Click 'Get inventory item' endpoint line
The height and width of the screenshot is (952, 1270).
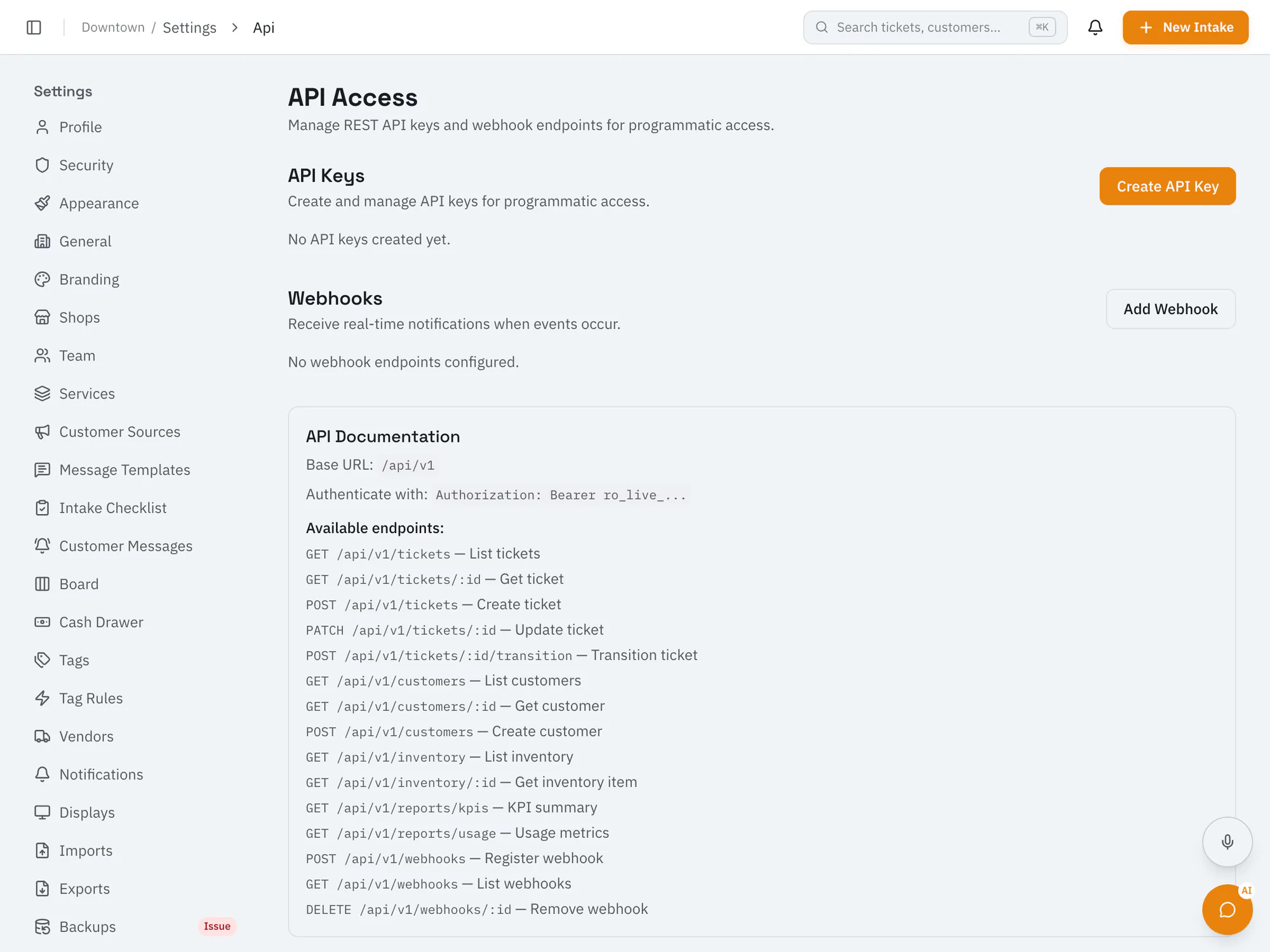pyautogui.click(x=471, y=783)
